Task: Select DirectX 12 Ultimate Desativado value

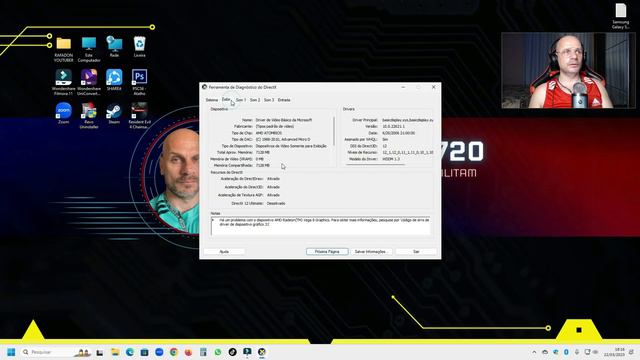Action: point(276,203)
